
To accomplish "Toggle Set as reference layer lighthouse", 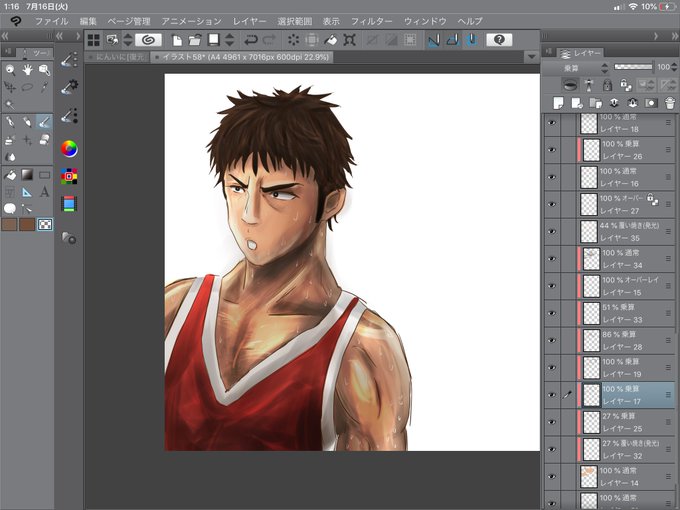I will click(x=588, y=85).
